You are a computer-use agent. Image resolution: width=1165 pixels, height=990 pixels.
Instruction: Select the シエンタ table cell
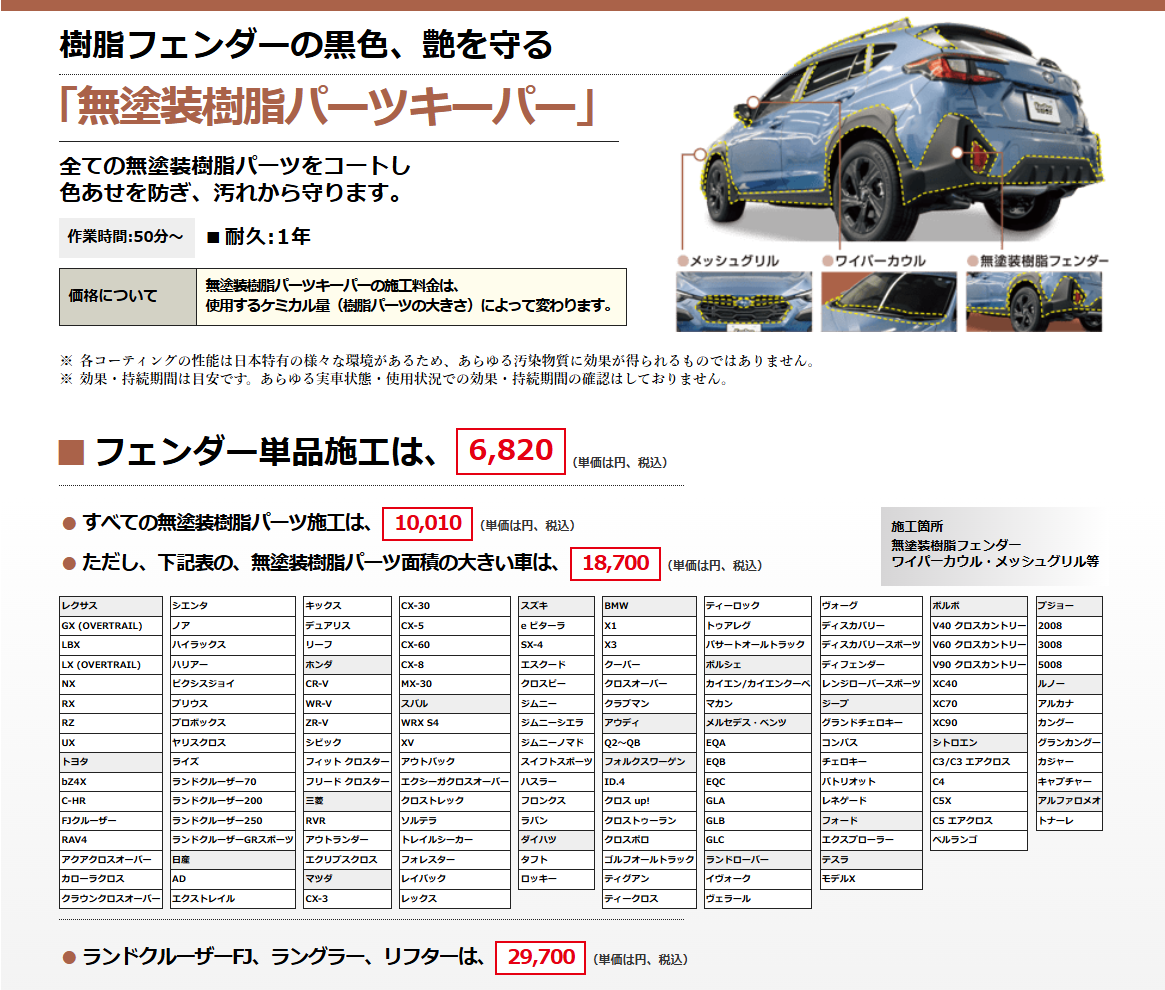[x=233, y=606]
